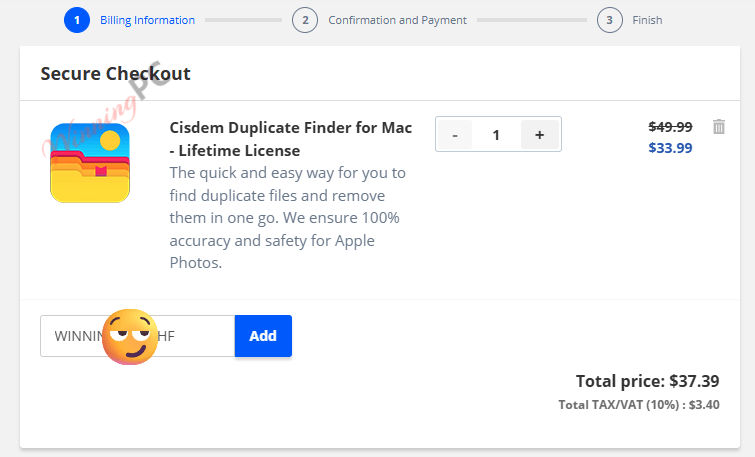The width and height of the screenshot is (755, 457).
Task: Delete the Cisdem Duplicate Finder cart item
Action: pos(718,127)
